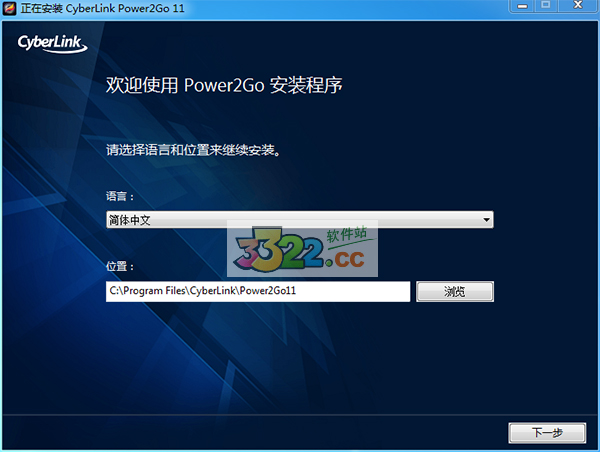
Task: Click the 欢迎使用 Power2Go 安装程序 heading
Action: point(224,85)
